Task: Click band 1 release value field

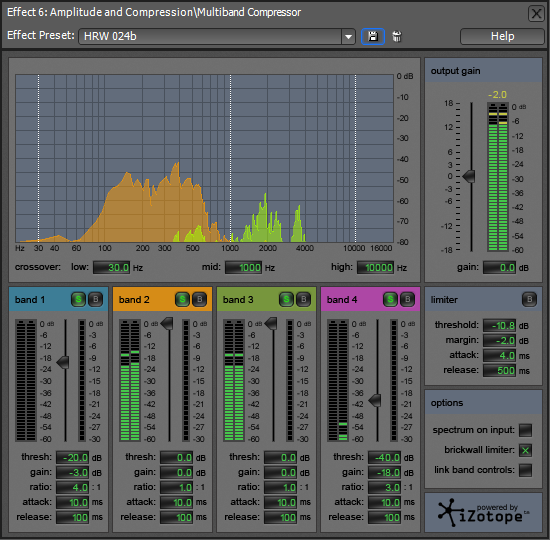Action: [72, 517]
